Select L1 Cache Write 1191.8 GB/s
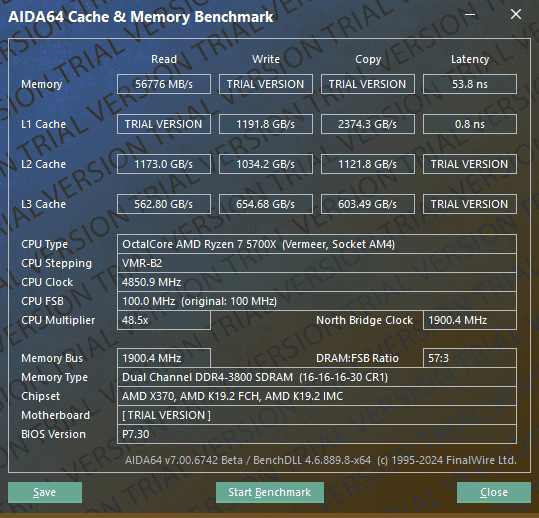The width and height of the screenshot is (539, 518). point(266,124)
